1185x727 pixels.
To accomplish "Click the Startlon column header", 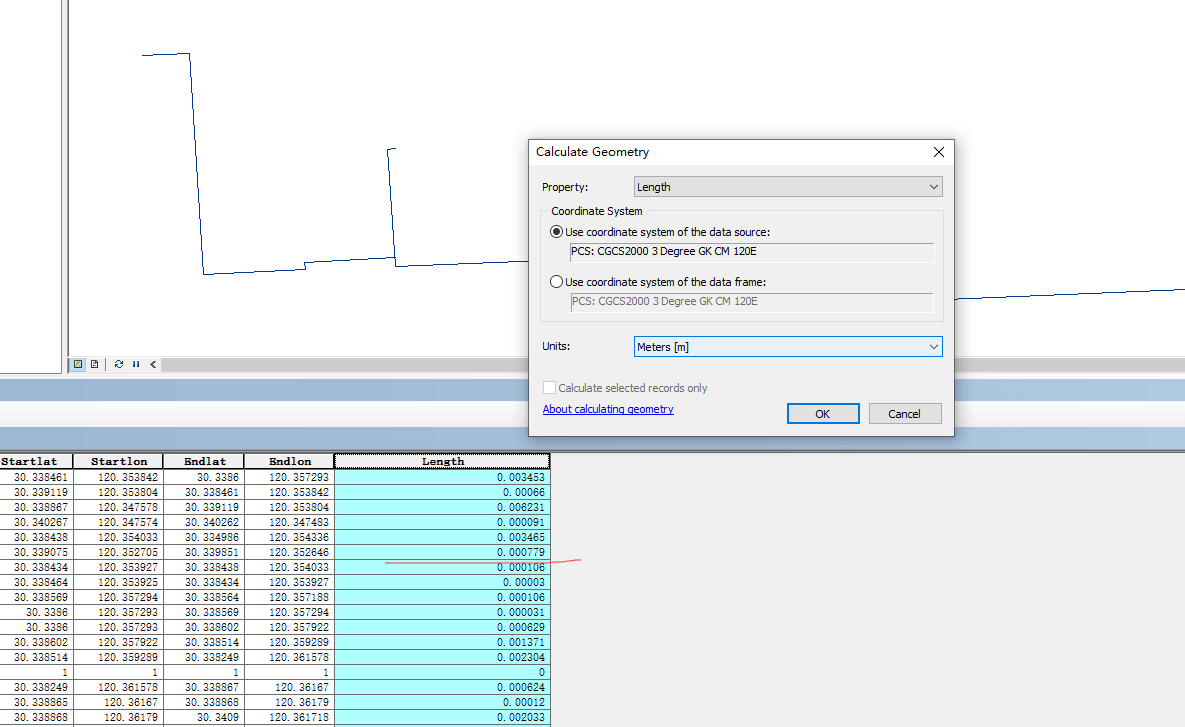I will 119,461.
